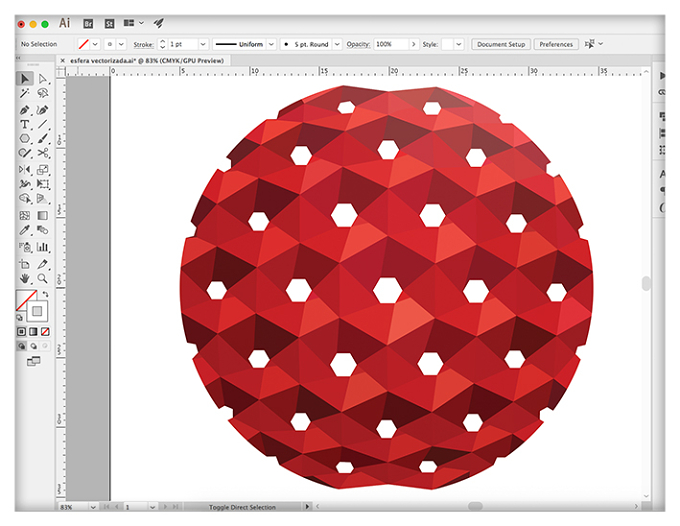Select the Hand tool
The image size is (680, 526).
pyautogui.click(x=25, y=278)
